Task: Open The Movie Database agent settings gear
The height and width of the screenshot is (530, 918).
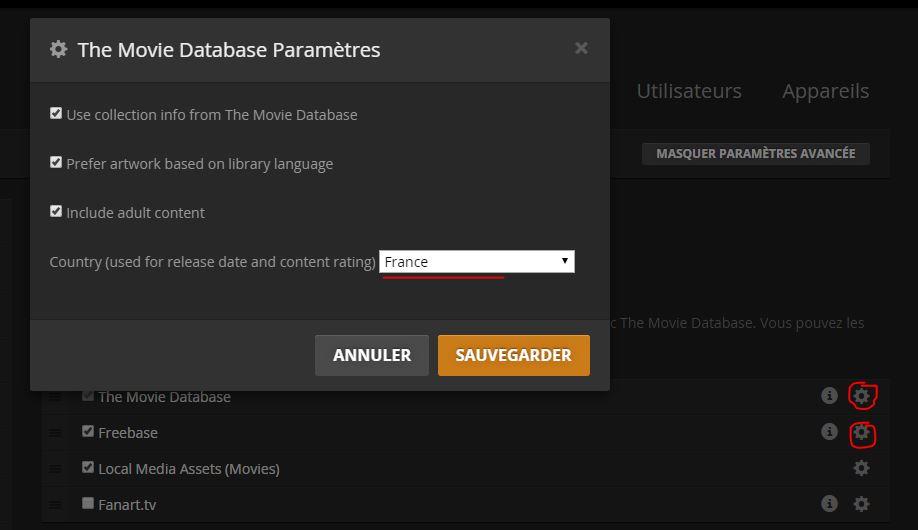Action: [861, 396]
